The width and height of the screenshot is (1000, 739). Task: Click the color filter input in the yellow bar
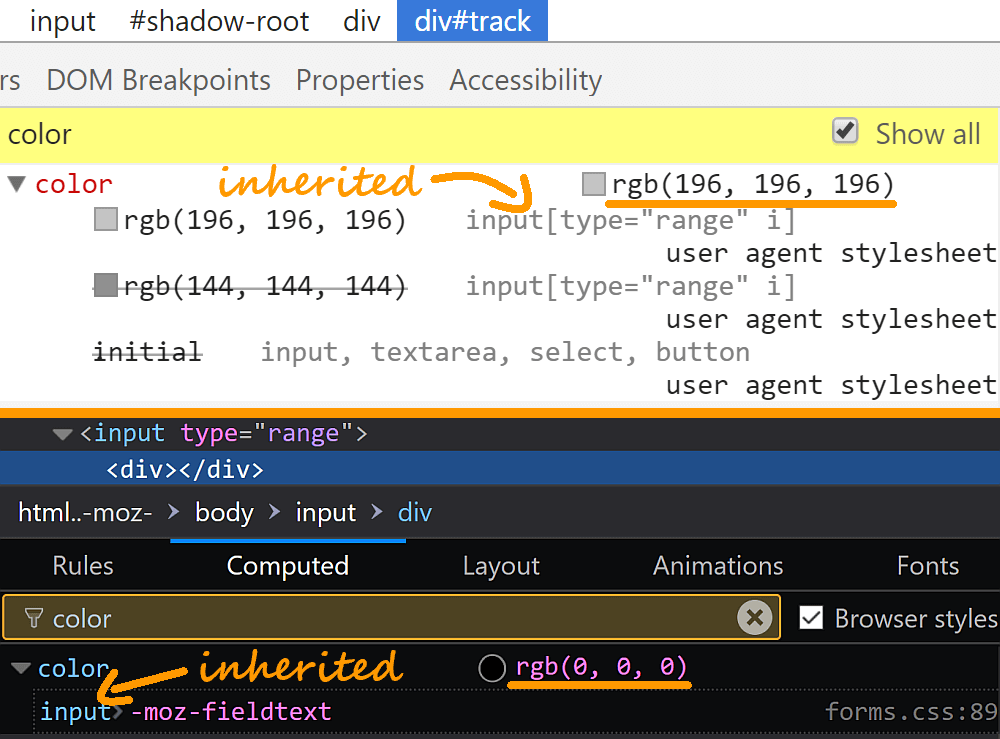click(x=400, y=134)
